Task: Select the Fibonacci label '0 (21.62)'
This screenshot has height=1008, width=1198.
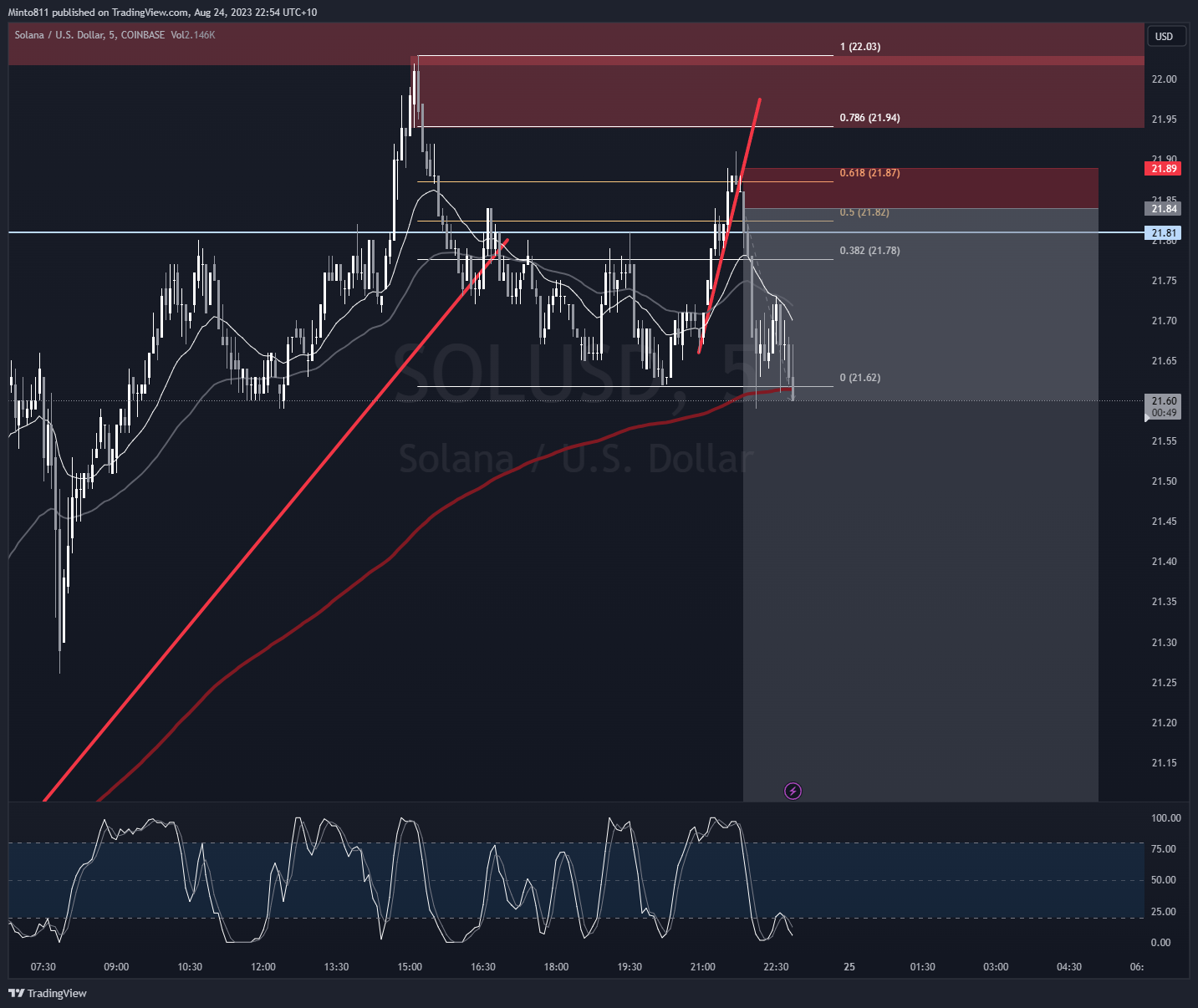Action: [x=860, y=378]
